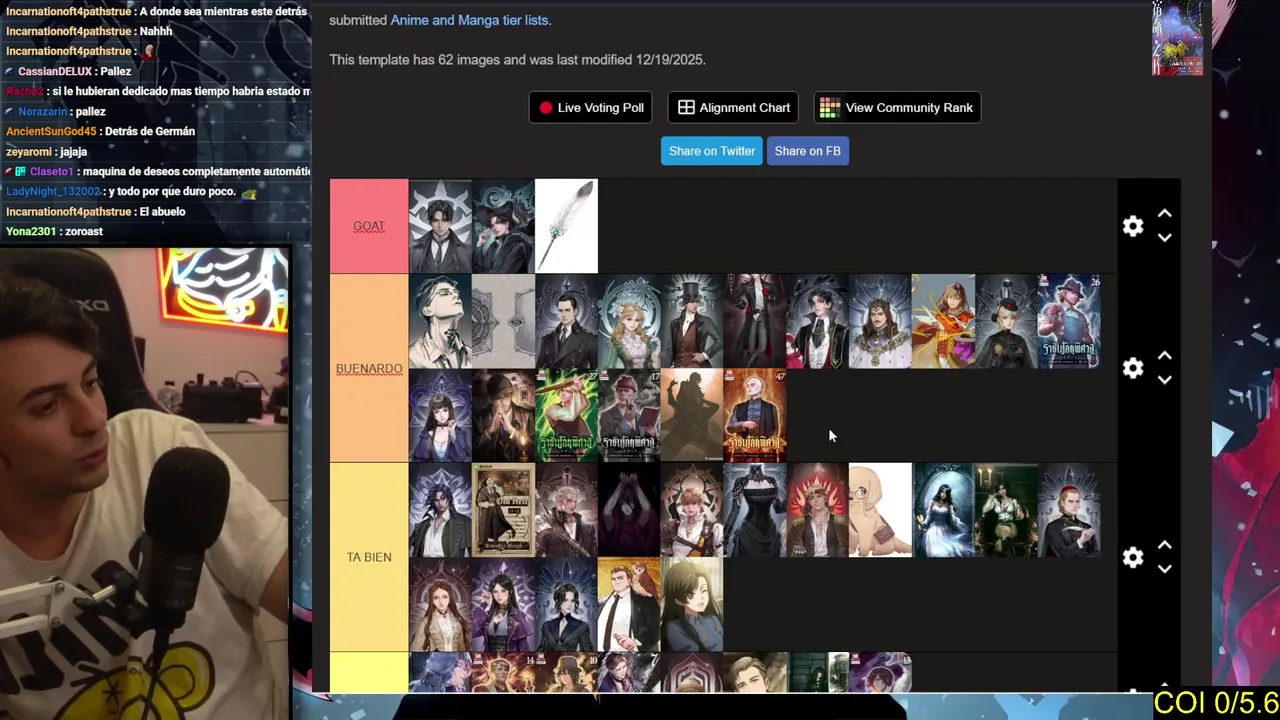Click chat username Yona2301
The image size is (1280, 720).
coord(29,231)
